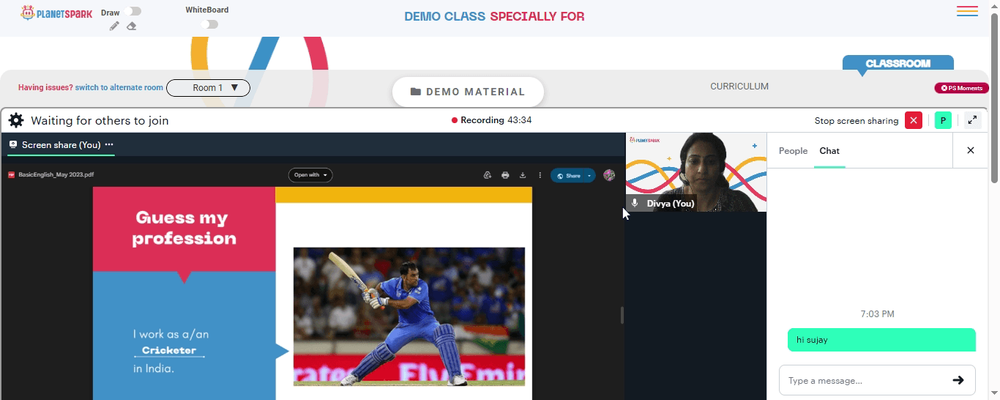Viewport: 1000px width, 400px height.
Task: Toggle the Draw switch
Action: pyautogui.click(x=133, y=11)
